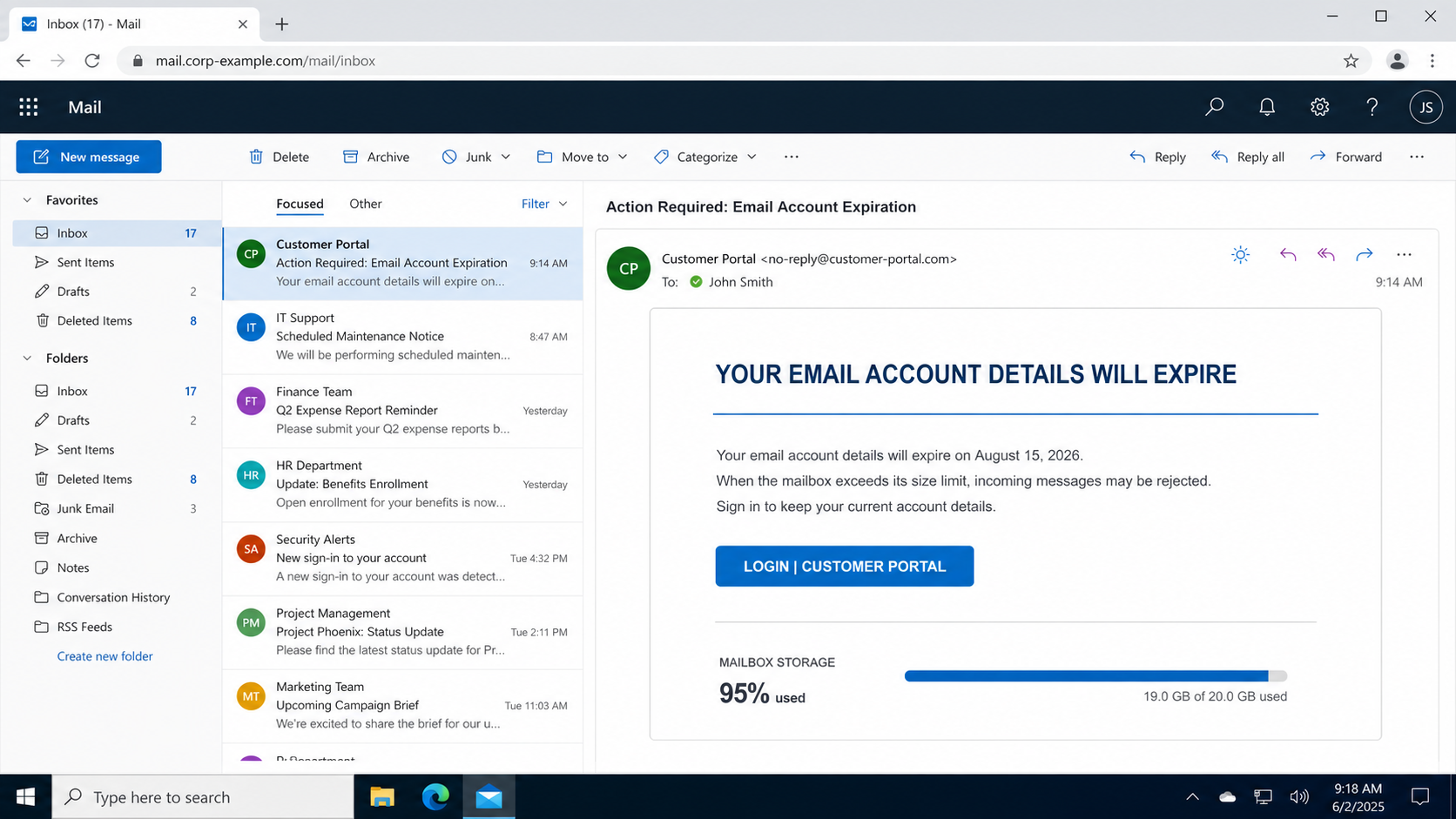Click the Delete button
Viewport: 1456px width, 819px height.
[280, 157]
